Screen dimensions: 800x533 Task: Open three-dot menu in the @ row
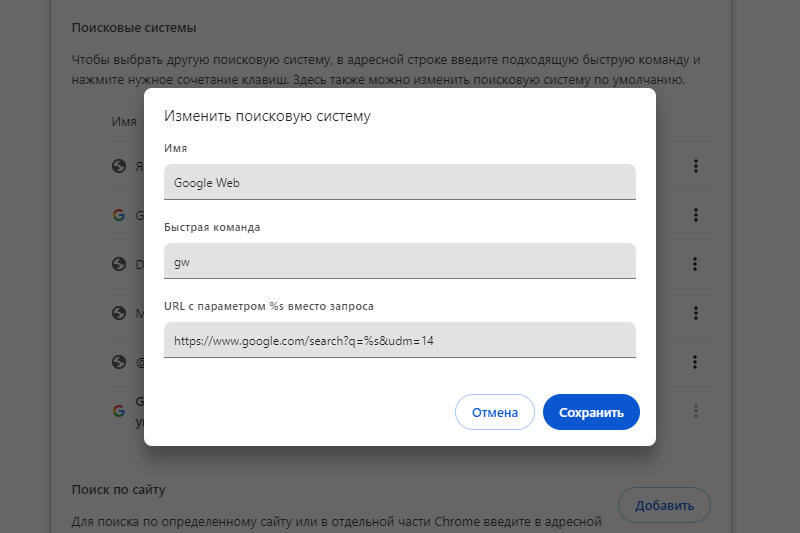695,362
